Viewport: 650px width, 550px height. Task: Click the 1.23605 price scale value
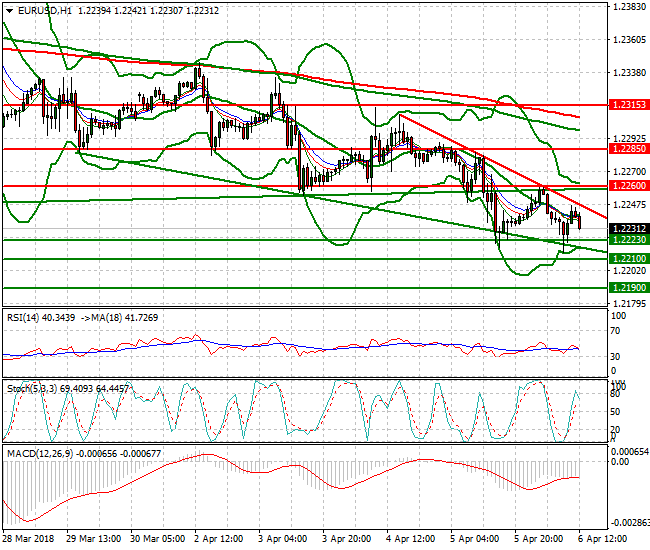(x=629, y=40)
